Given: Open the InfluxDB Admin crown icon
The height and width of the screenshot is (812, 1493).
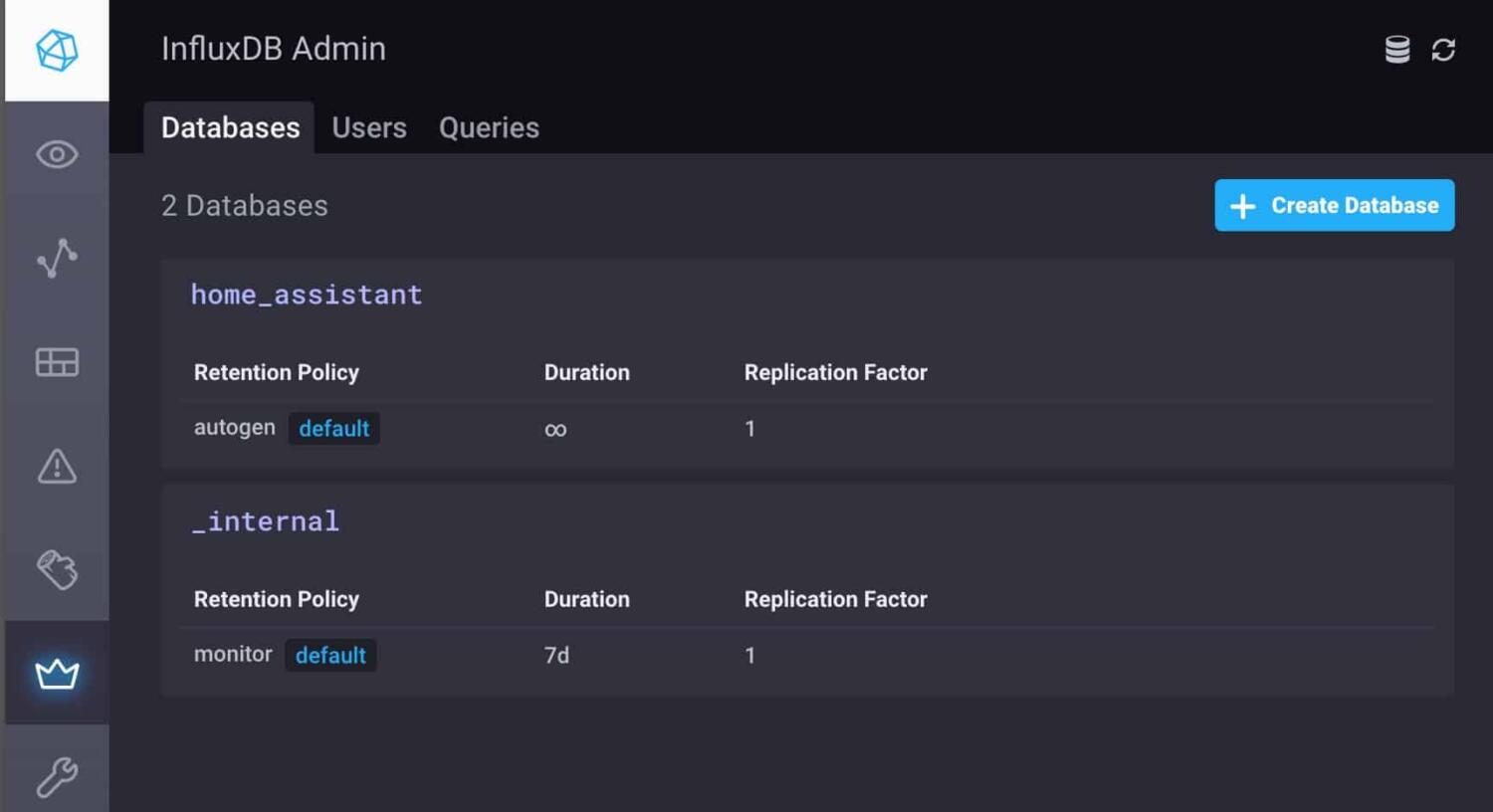Looking at the screenshot, I should (57, 673).
